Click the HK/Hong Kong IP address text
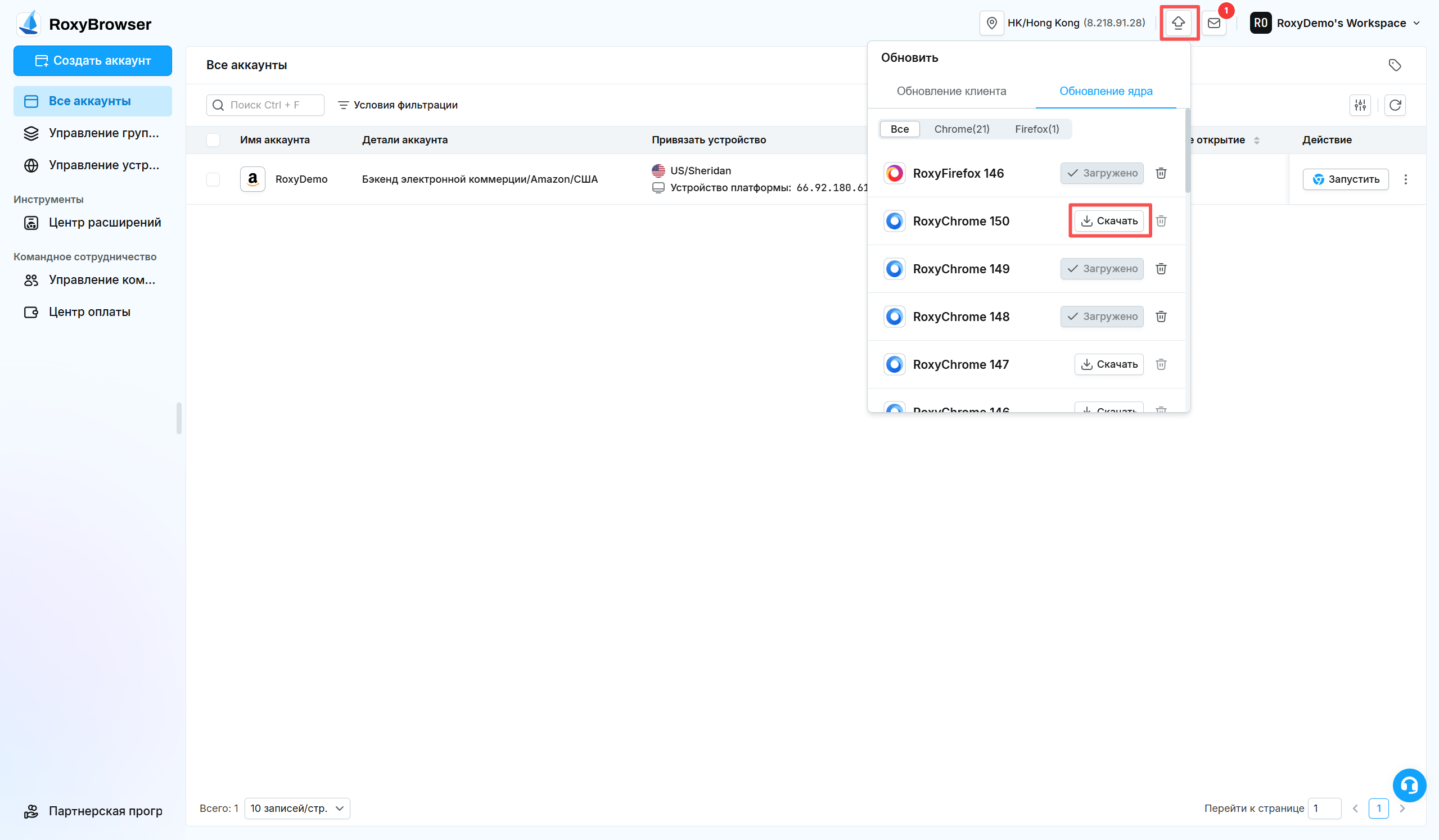Screen dimensions: 1439x840 tap(1076, 23)
